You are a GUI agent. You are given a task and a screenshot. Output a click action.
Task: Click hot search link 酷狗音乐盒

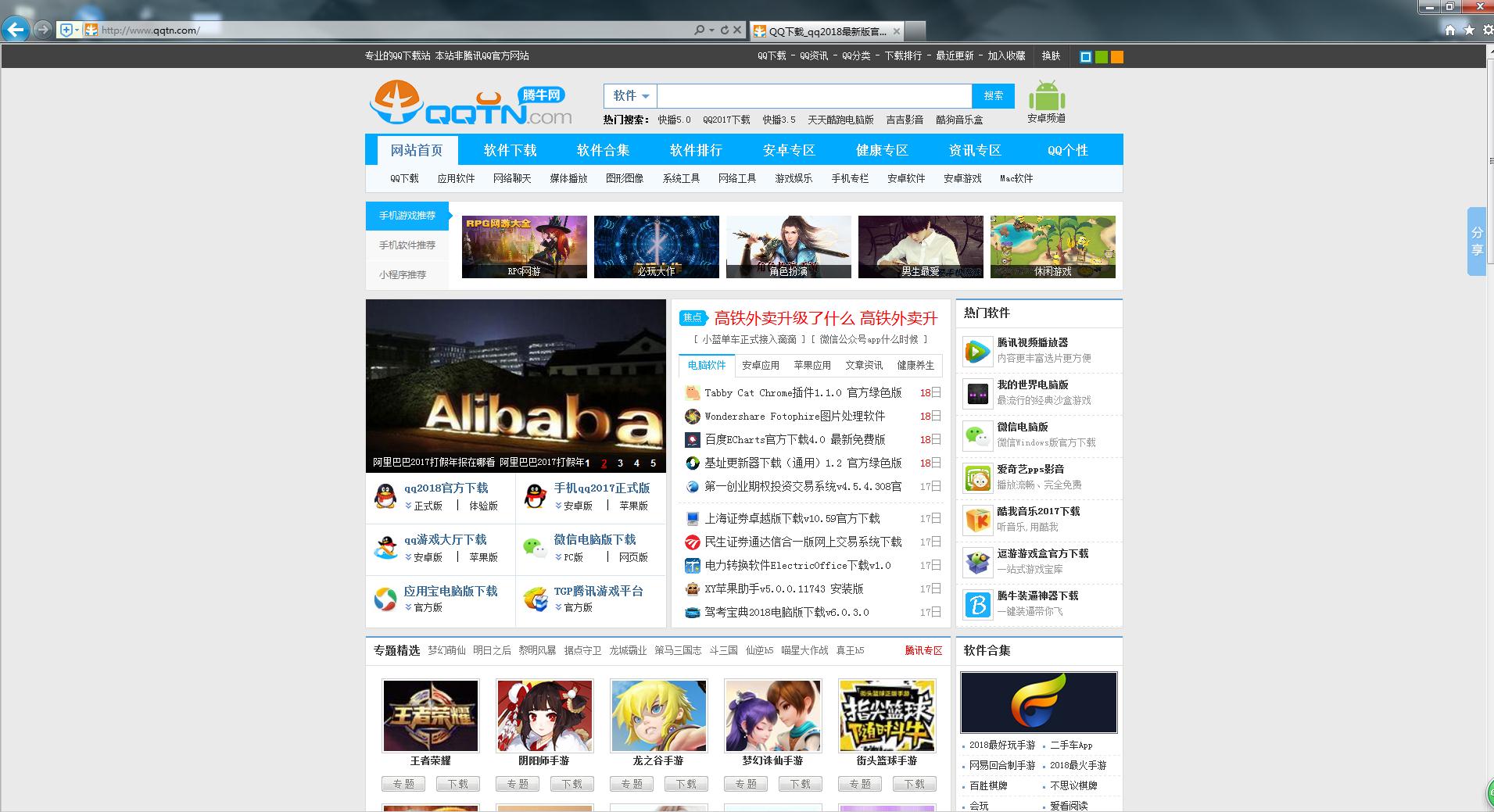pyautogui.click(x=959, y=120)
